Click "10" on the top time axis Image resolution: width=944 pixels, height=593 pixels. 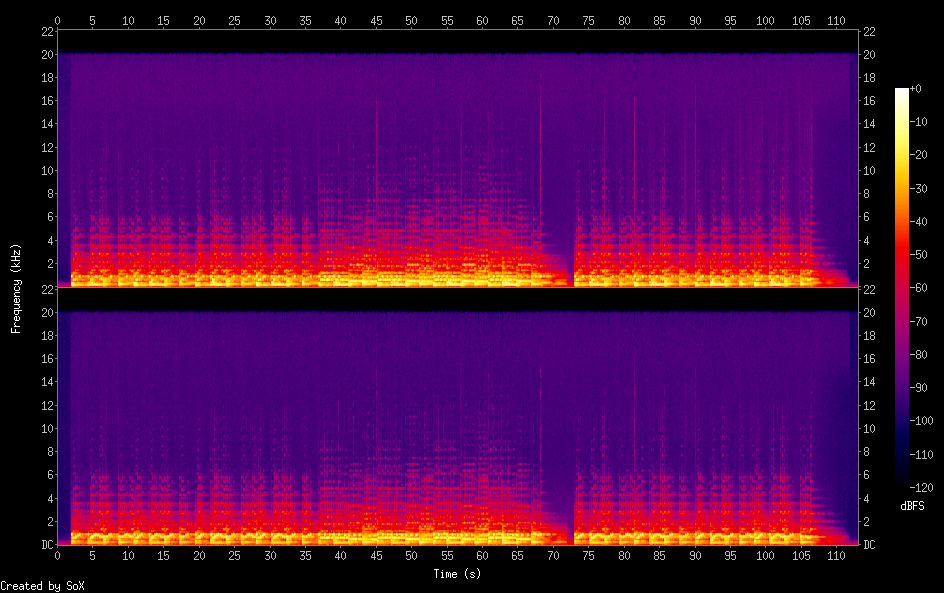(x=128, y=20)
